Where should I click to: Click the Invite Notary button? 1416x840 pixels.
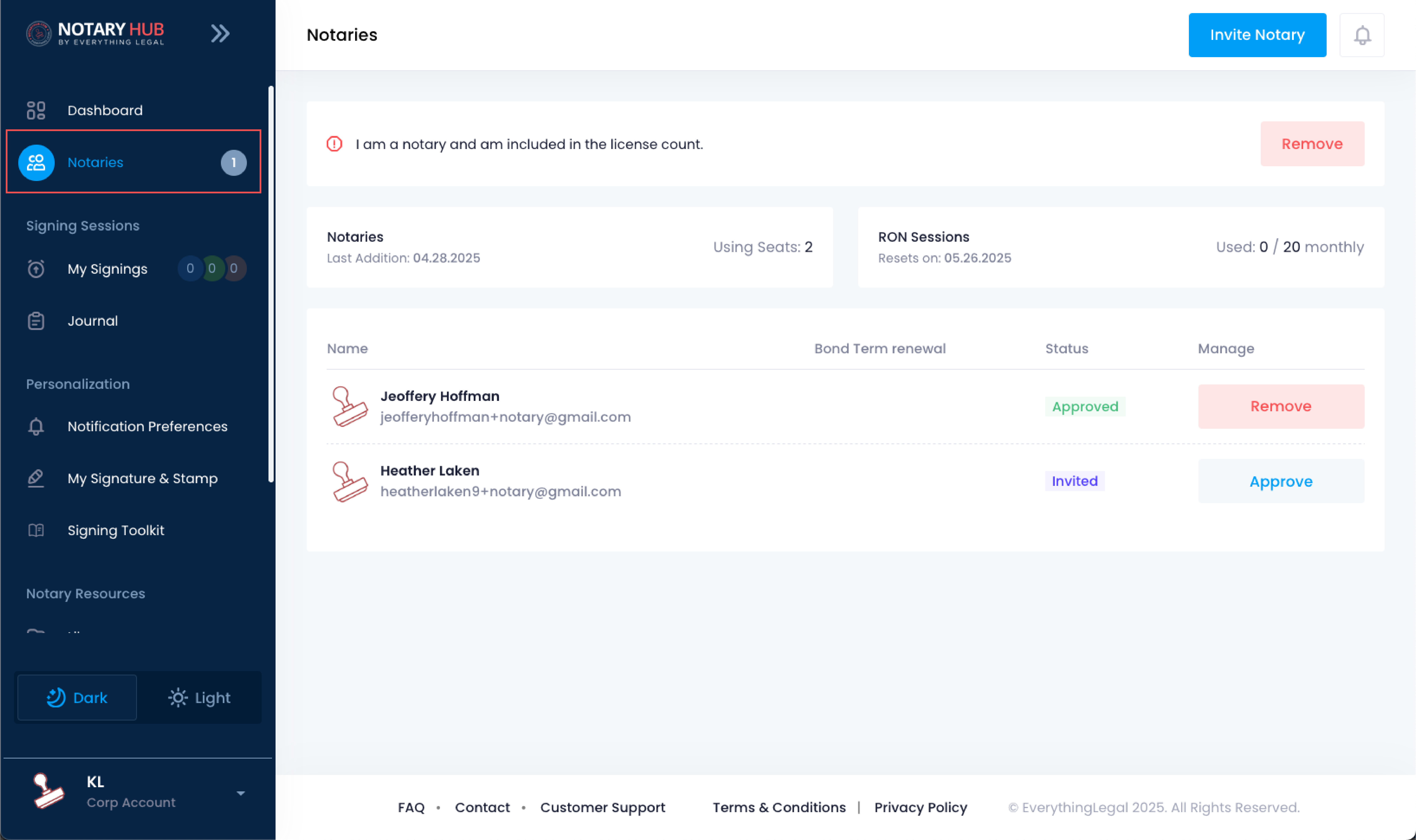click(x=1257, y=35)
